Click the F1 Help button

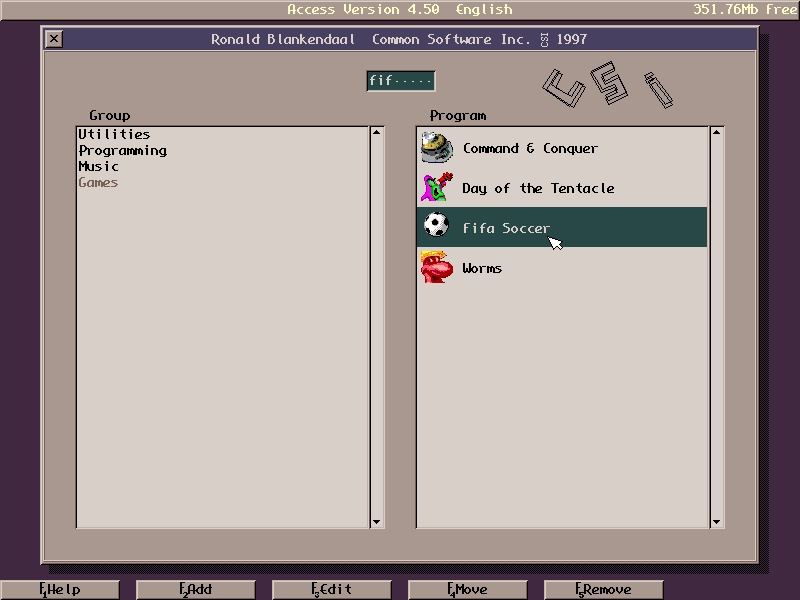[60, 590]
